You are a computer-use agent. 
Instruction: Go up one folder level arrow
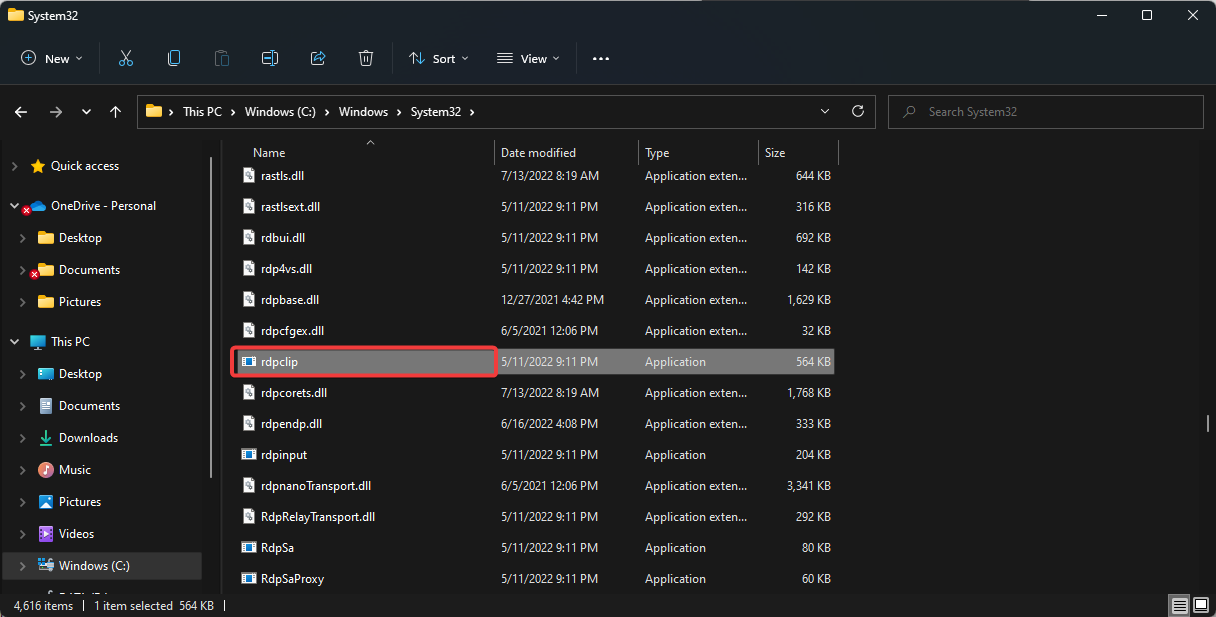116,112
